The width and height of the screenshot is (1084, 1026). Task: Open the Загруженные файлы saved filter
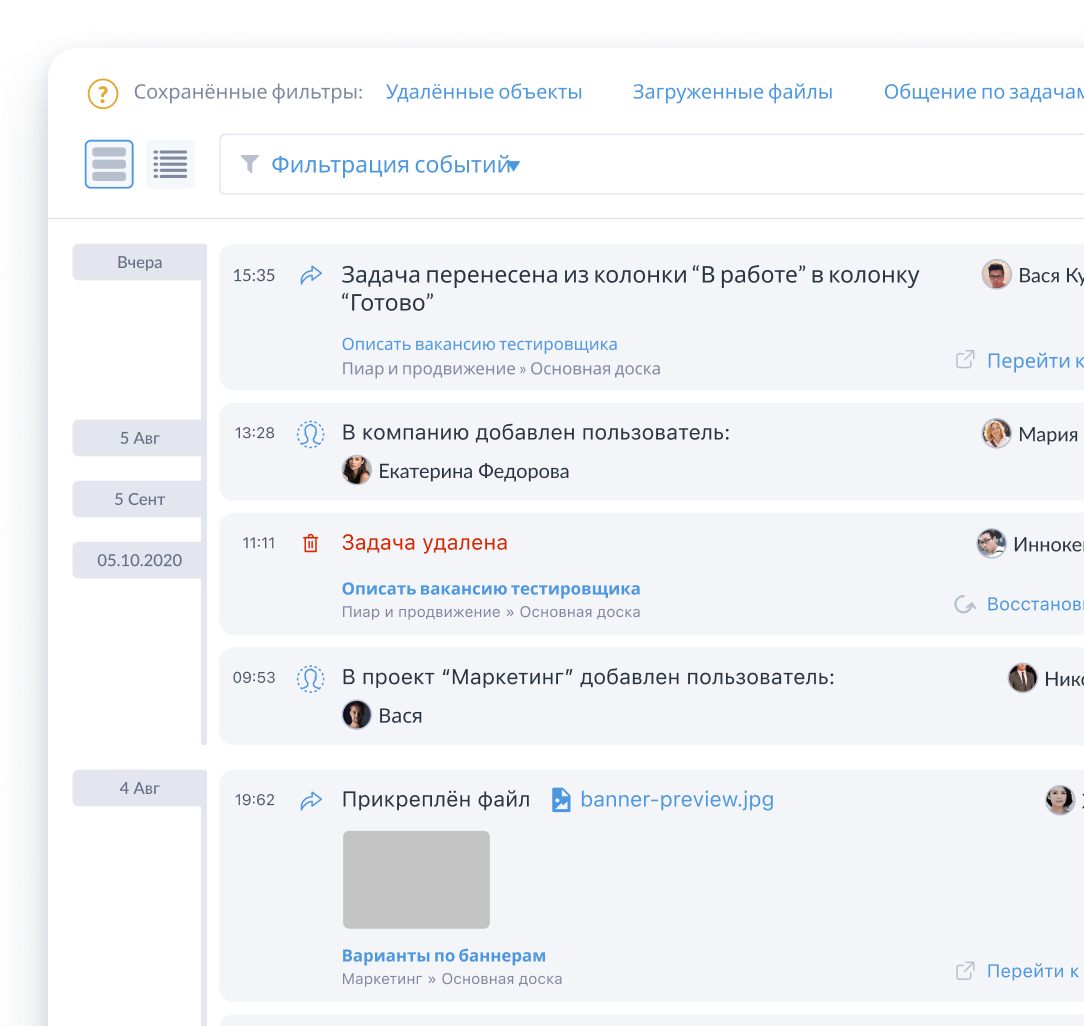click(732, 92)
